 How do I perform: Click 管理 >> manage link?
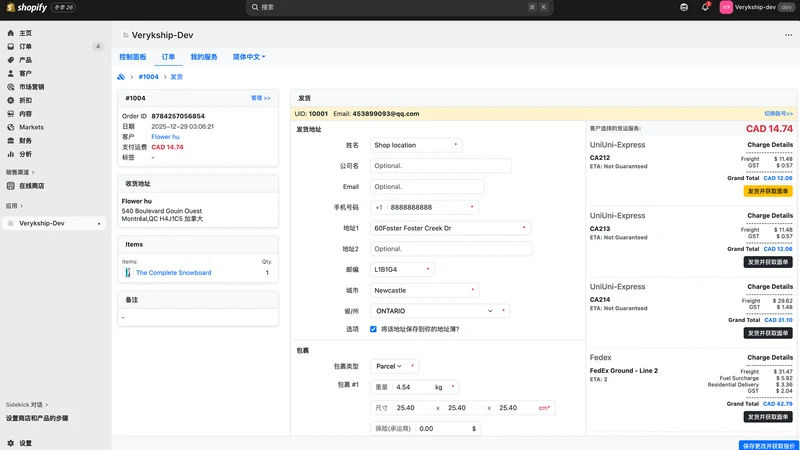coord(260,98)
